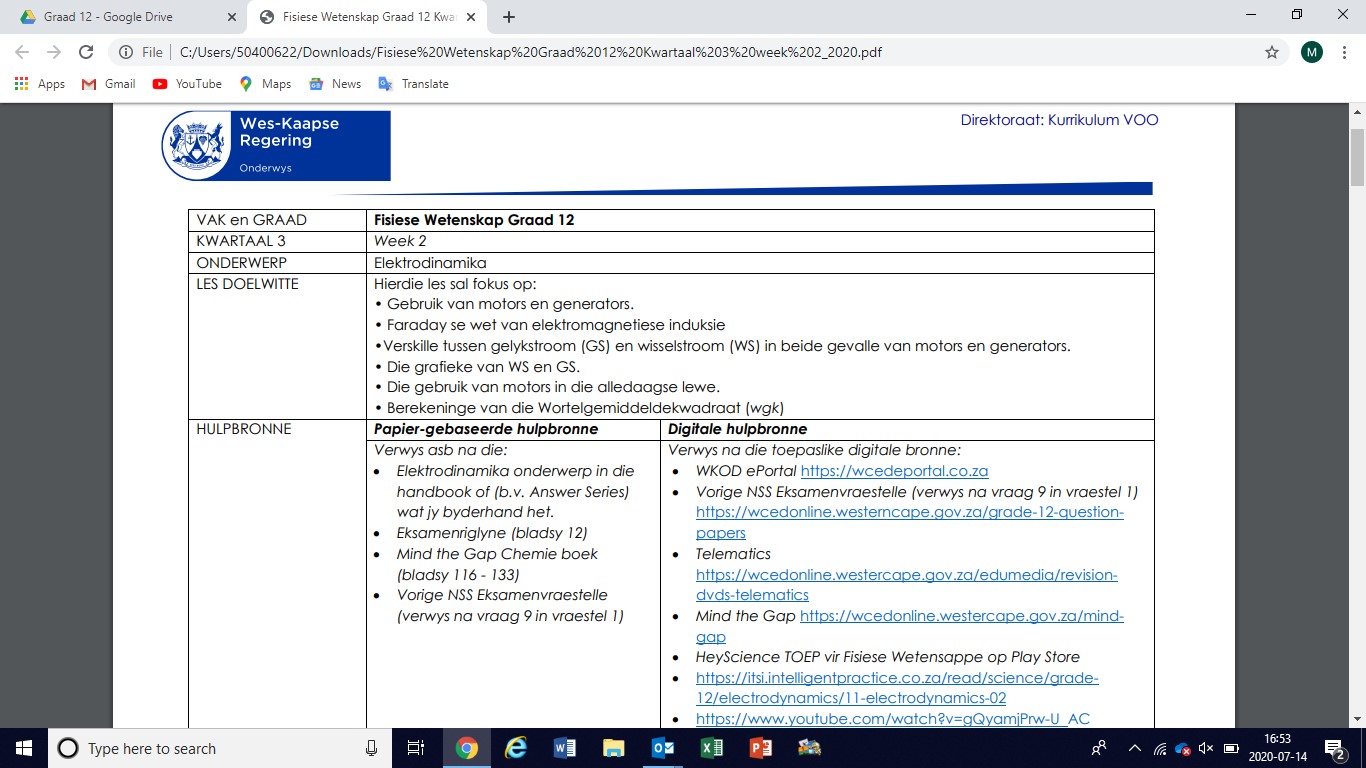Image resolution: width=1366 pixels, height=768 pixels.
Task: Open the News bookmark
Action: (x=335, y=84)
